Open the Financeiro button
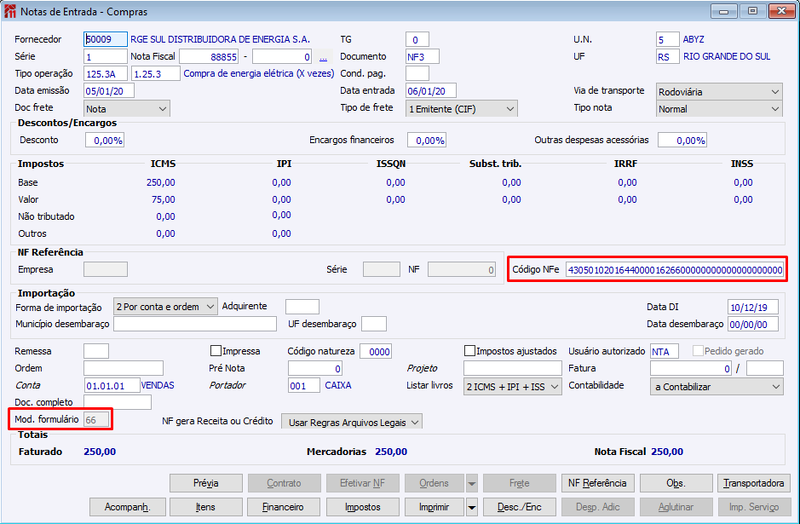Image resolution: width=800 pixels, height=524 pixels. pos(284,507)
